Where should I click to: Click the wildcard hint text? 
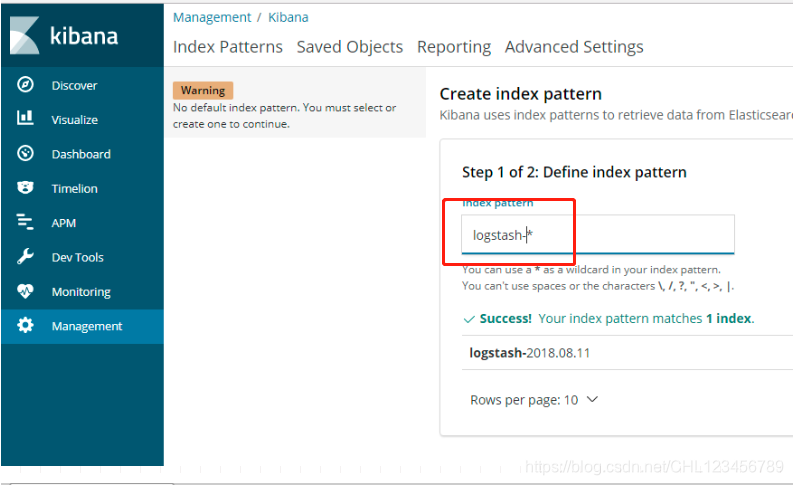[x=591, y=270]
